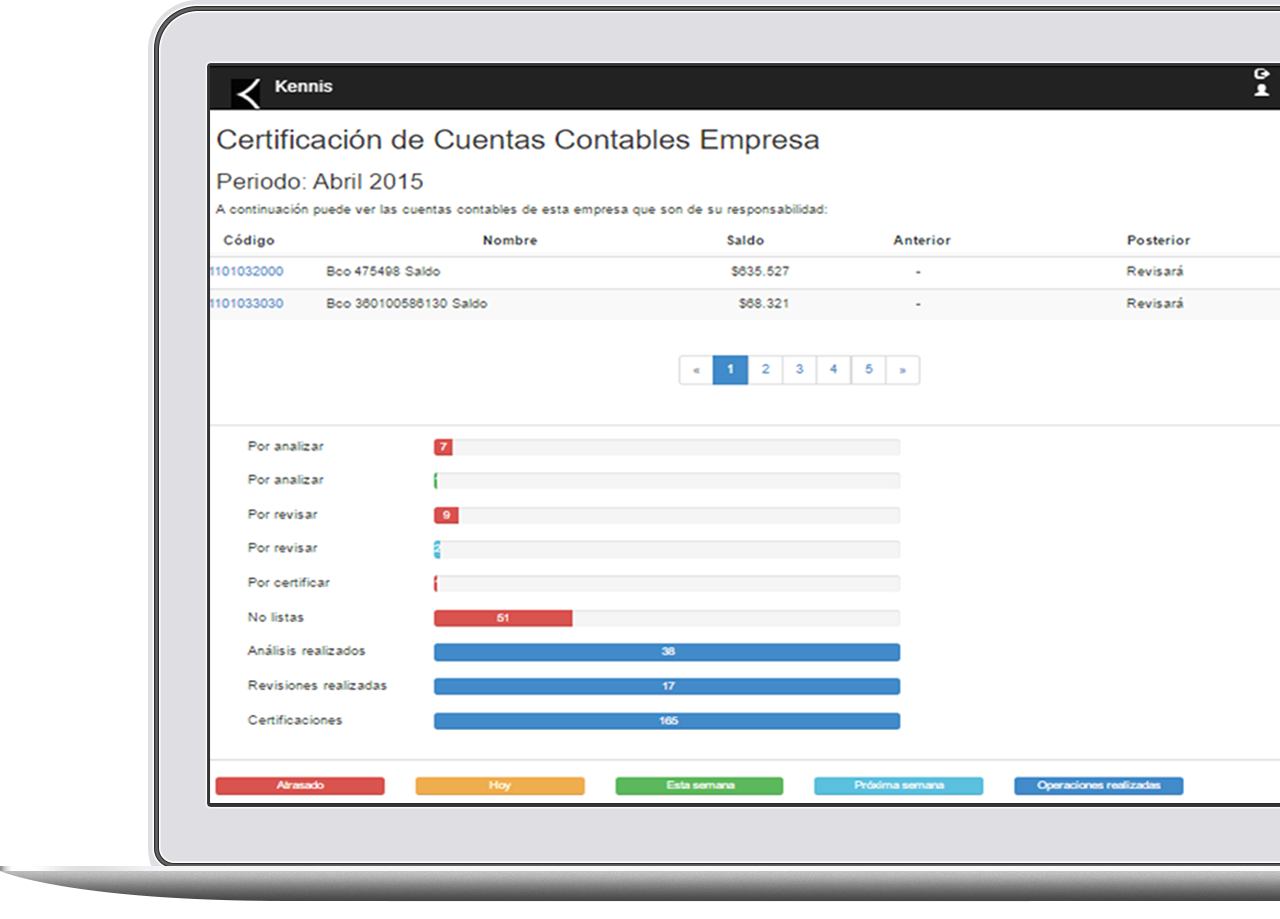Click the logout icon in header
Screen dimensions: 1280x919
point(1261,74)
